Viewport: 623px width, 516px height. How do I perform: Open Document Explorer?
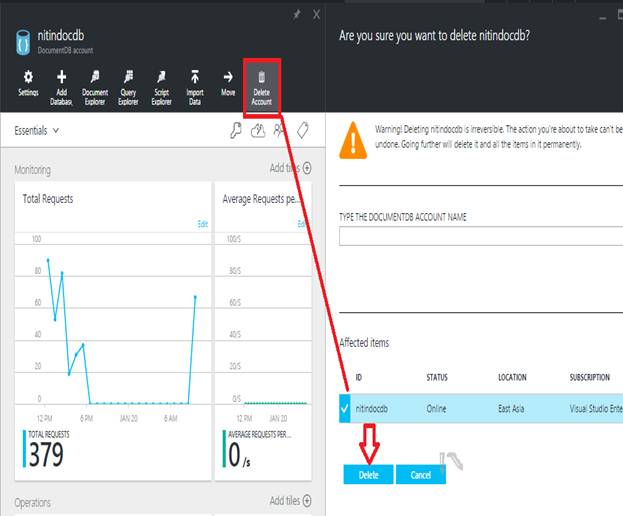95,88
